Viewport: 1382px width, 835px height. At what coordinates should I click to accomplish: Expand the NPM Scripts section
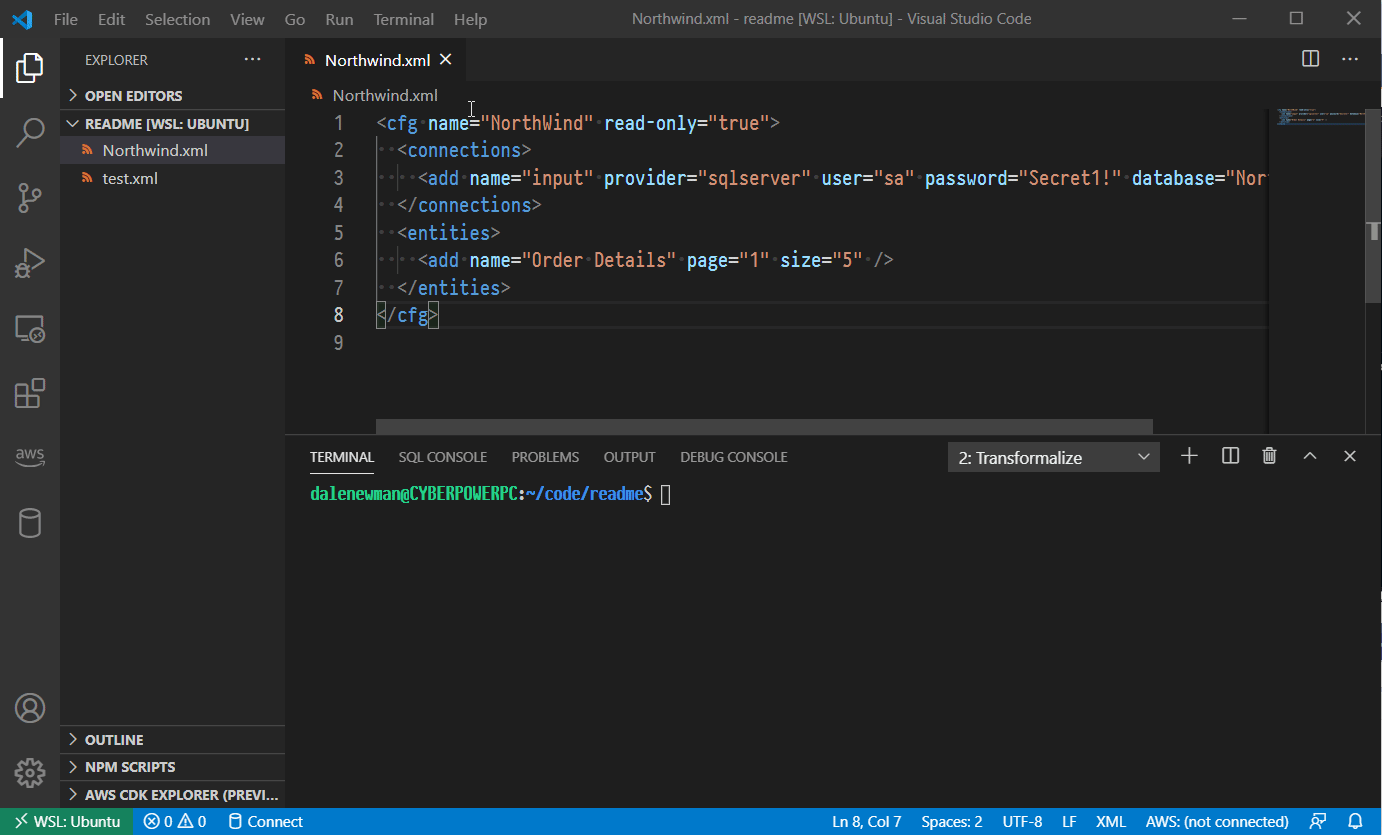[172, 767]
